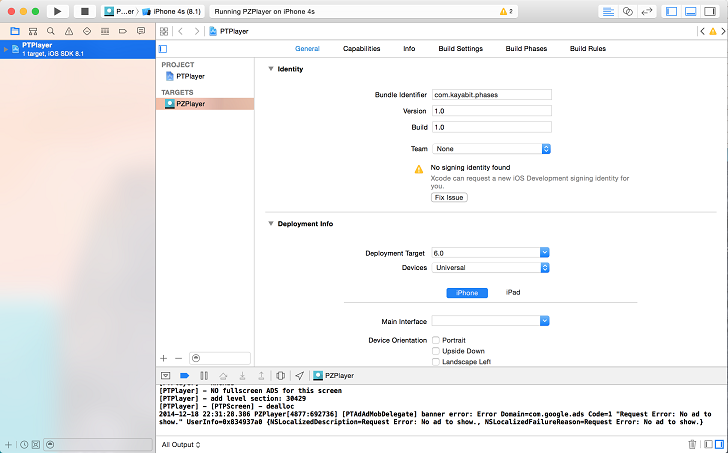Pause program execution in debug bar
The image size is (728, 453).
click(x=203, y=375)
